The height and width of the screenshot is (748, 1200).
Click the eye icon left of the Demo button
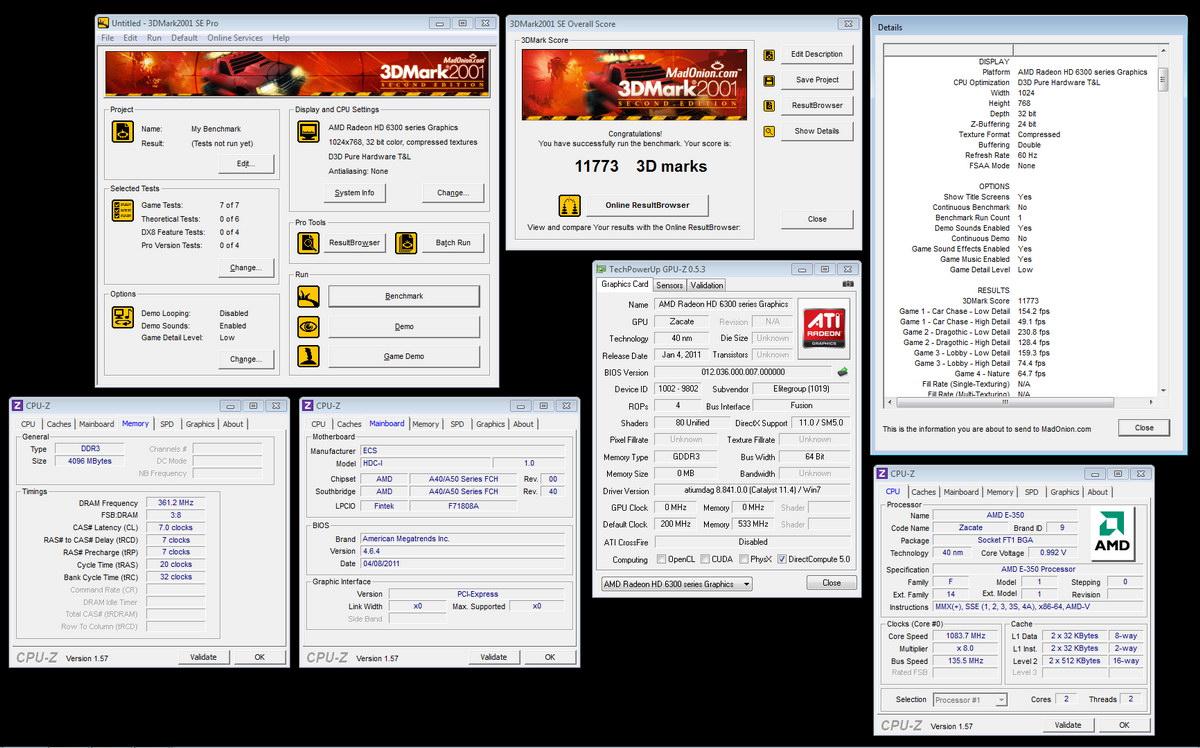click(x=309, y=326)
